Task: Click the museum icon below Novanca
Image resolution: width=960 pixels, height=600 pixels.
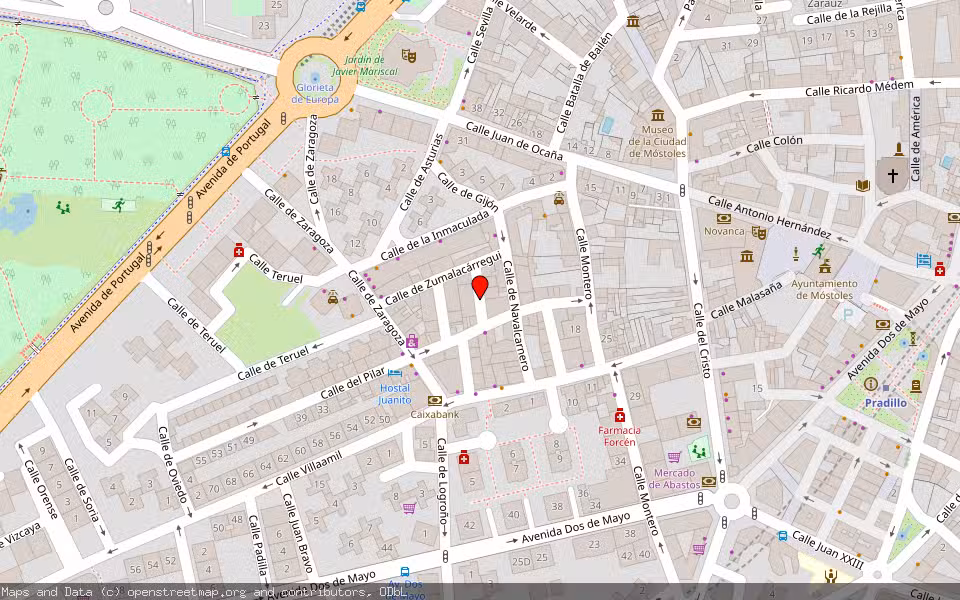Action: [746, 256]
